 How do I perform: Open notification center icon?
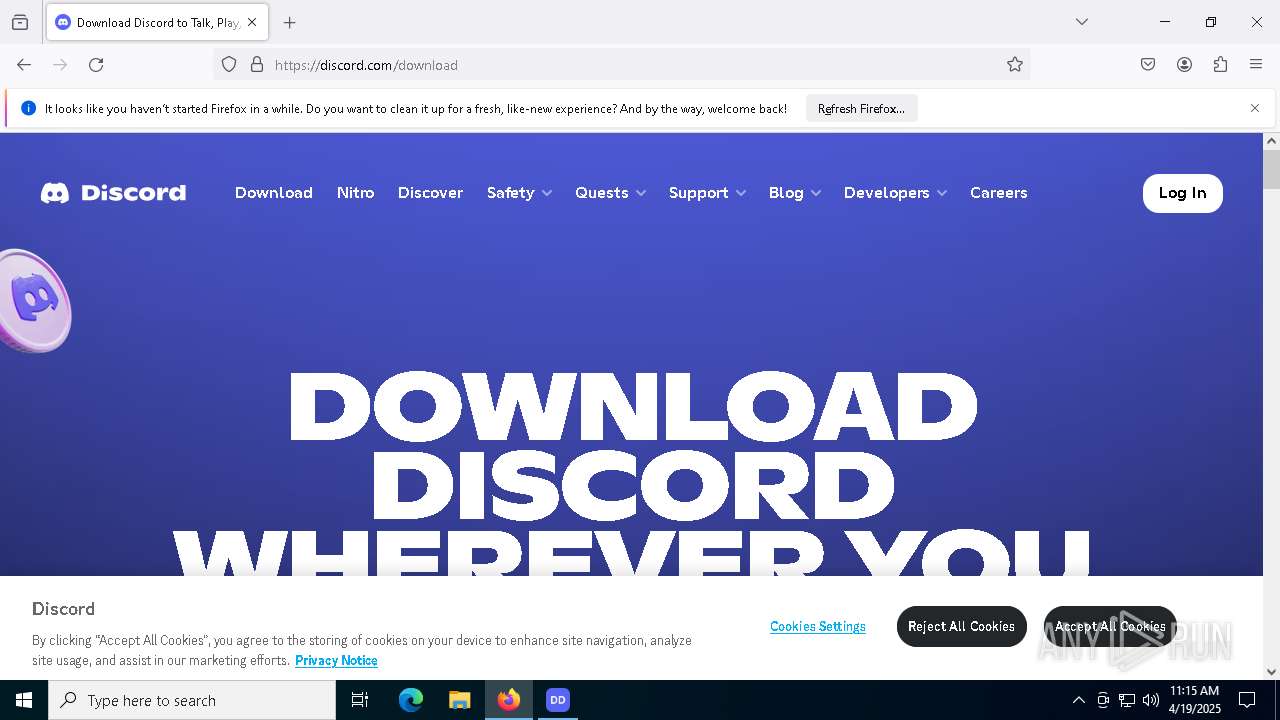1247,700
